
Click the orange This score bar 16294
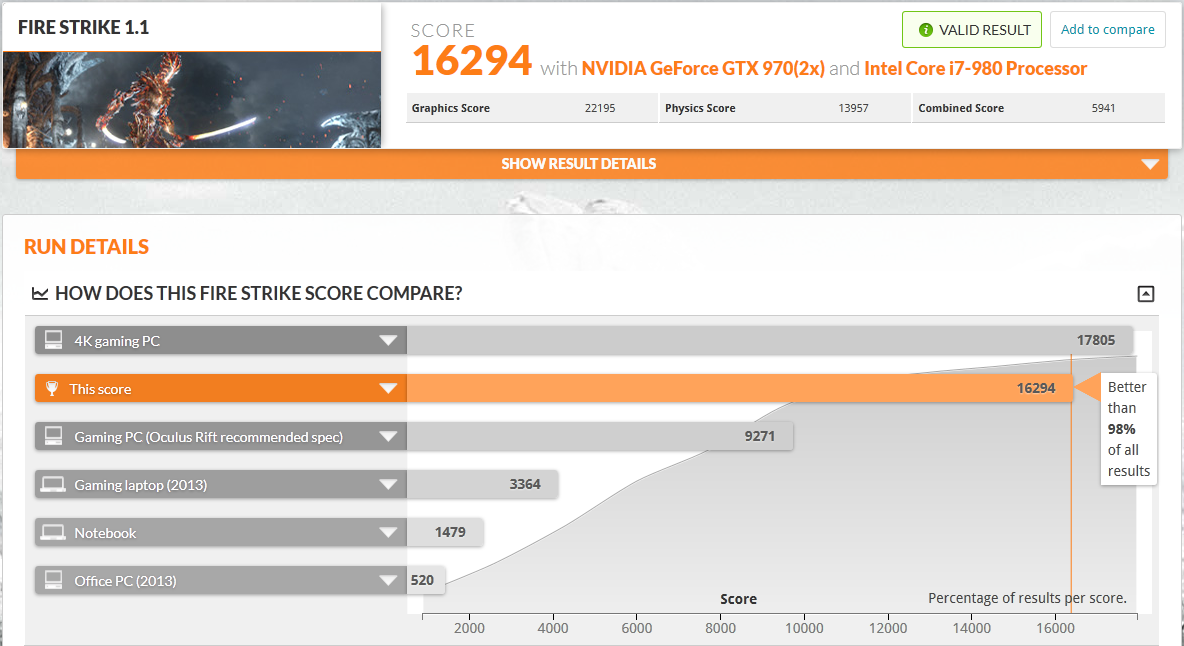(x=739, y=389)
